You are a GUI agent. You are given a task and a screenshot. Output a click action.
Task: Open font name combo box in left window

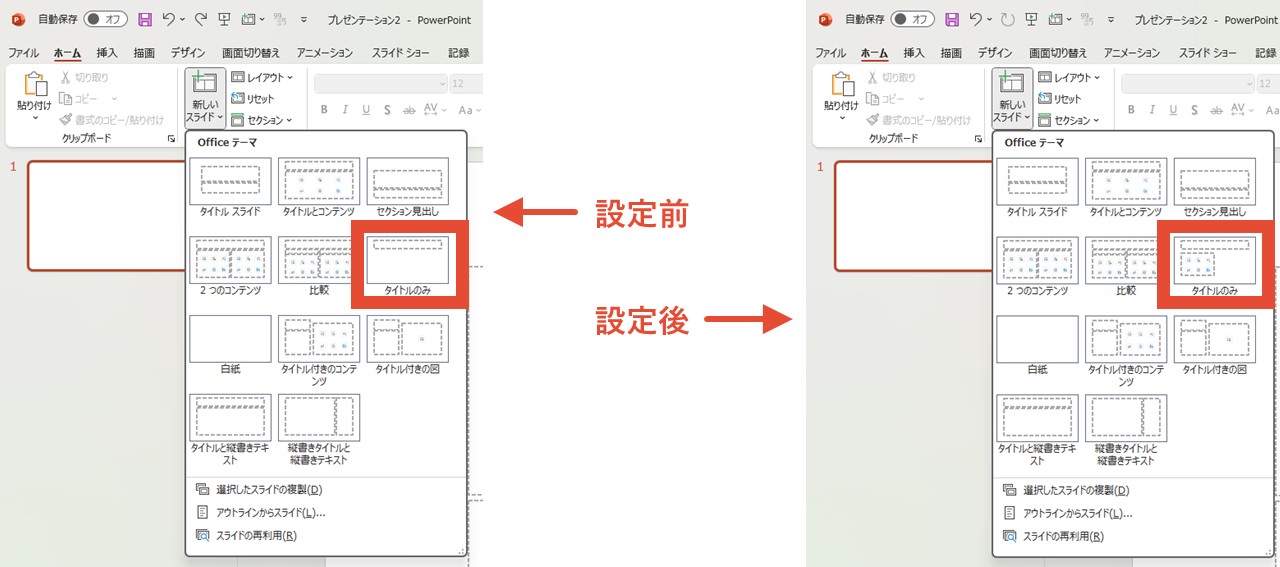click(381, 84)
